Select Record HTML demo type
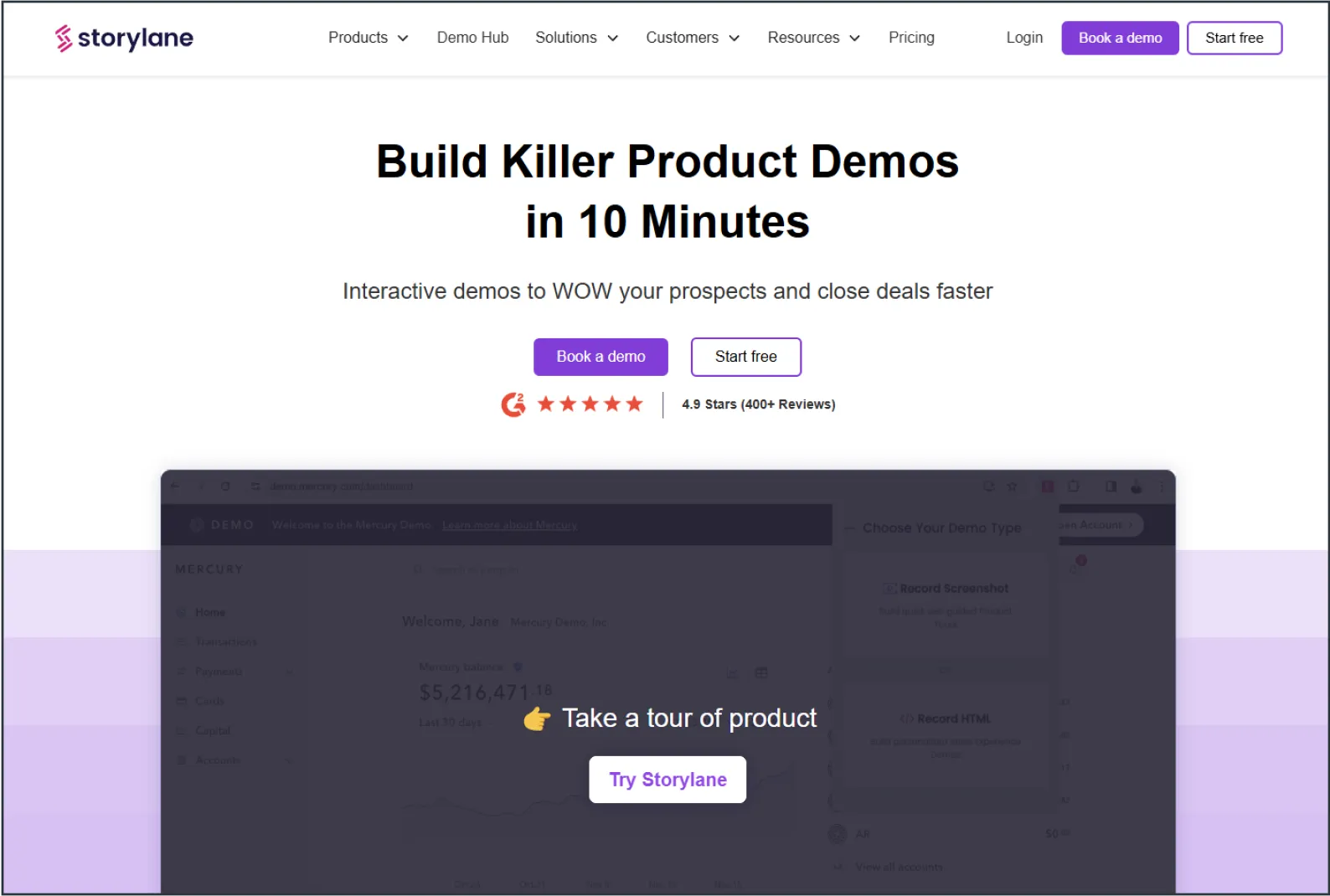Screen dimensions: 1330x896 (x=946, y=734)
